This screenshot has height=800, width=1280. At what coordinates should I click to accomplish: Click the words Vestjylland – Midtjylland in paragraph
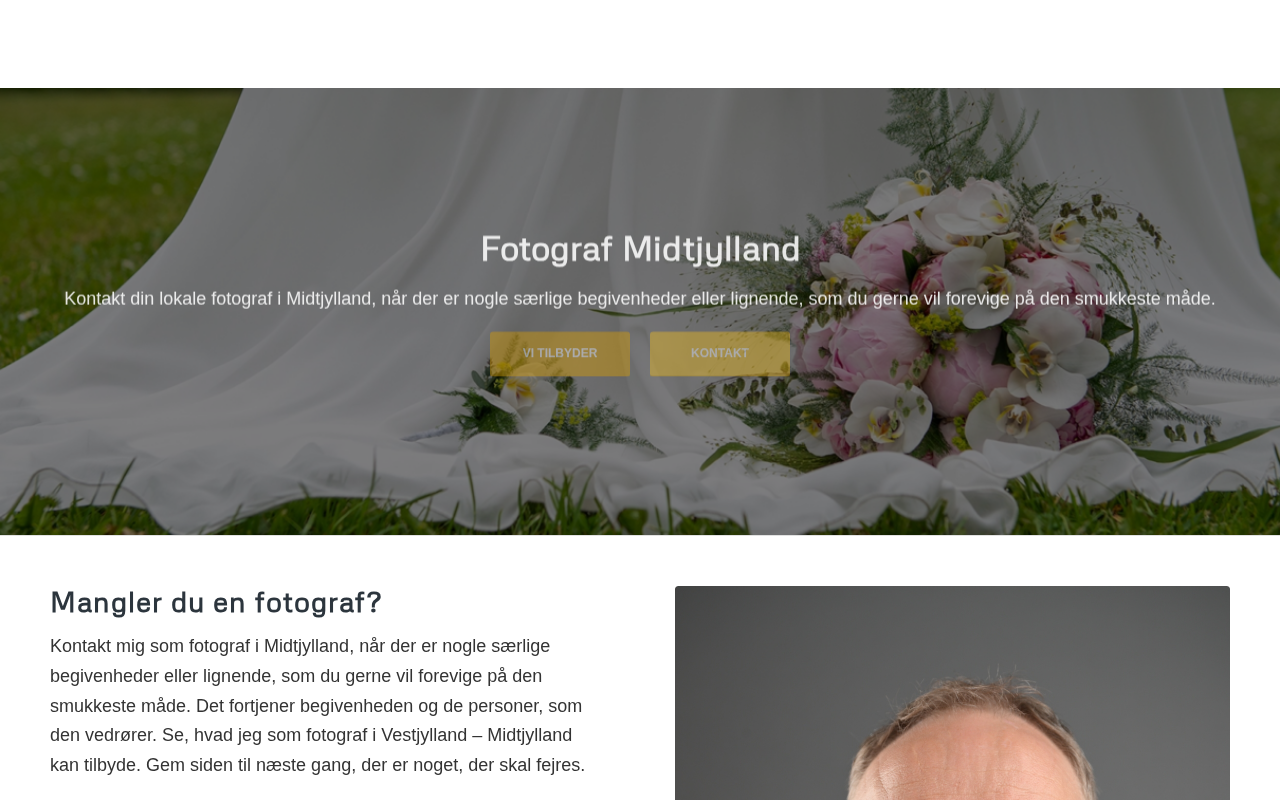[x=477, y=736]
